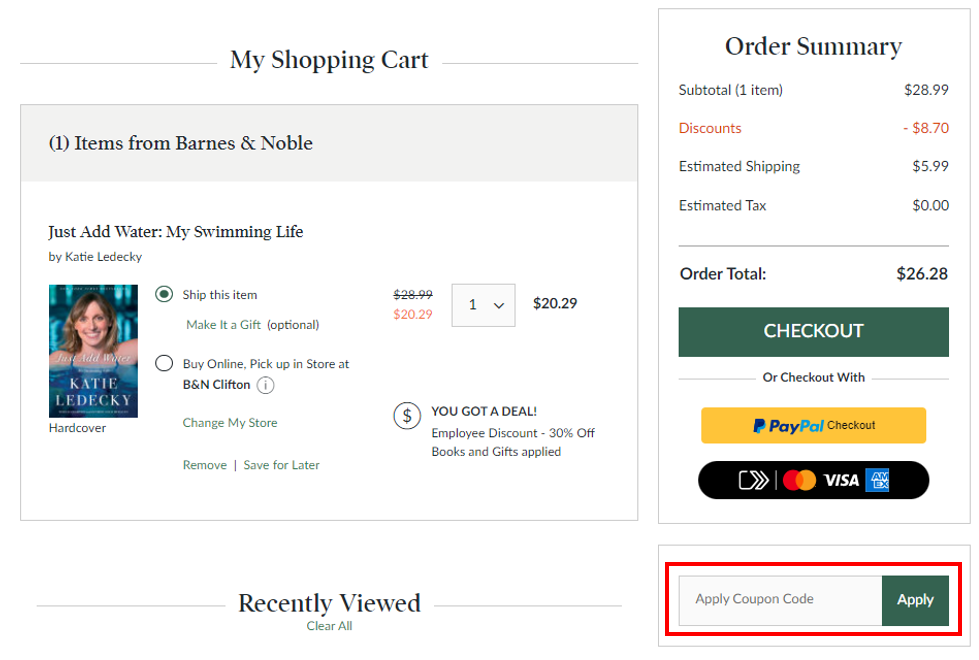
Task: Click the Visa payment icon
Action: [x=841, y=480]
